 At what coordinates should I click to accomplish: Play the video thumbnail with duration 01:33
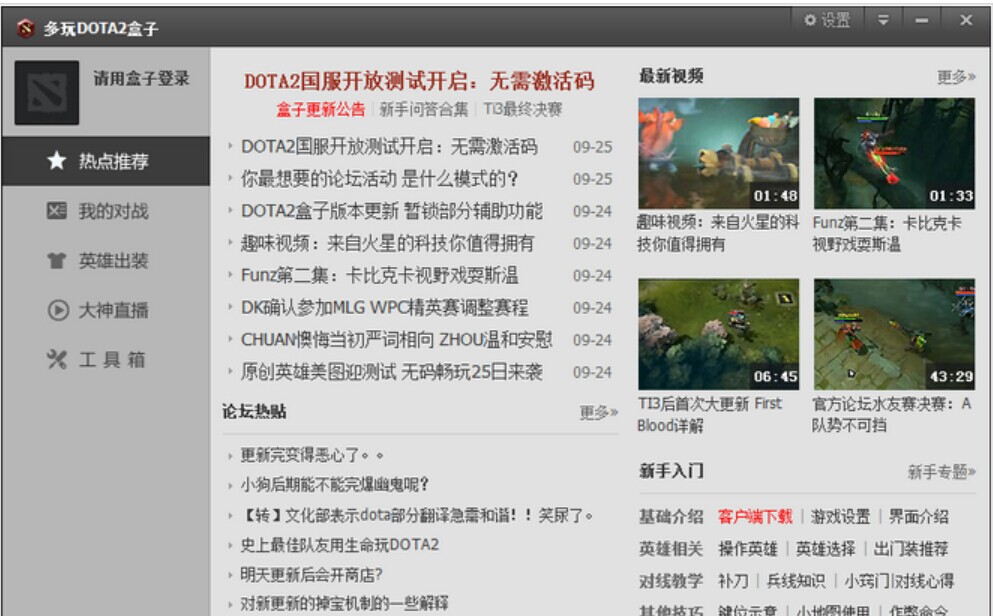coord(894,153)
